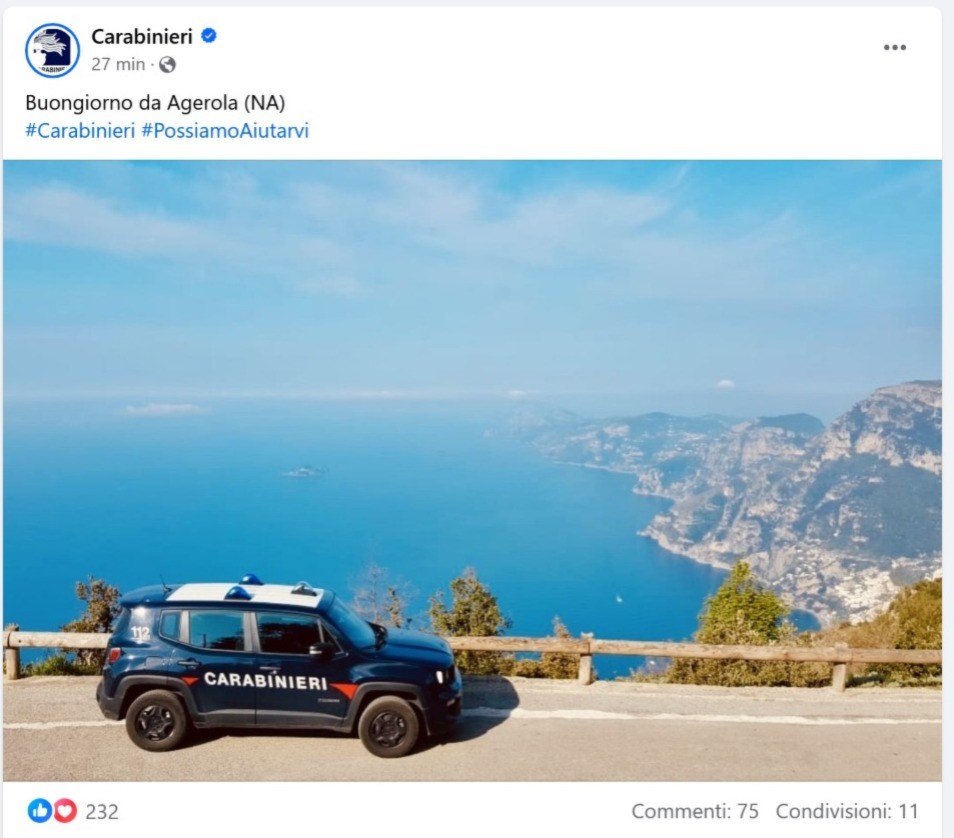The width and height of the screenshot is (954, 838).
Task: Click the CARABINIERI lettering on the car
Action: (x=266, y=680)
